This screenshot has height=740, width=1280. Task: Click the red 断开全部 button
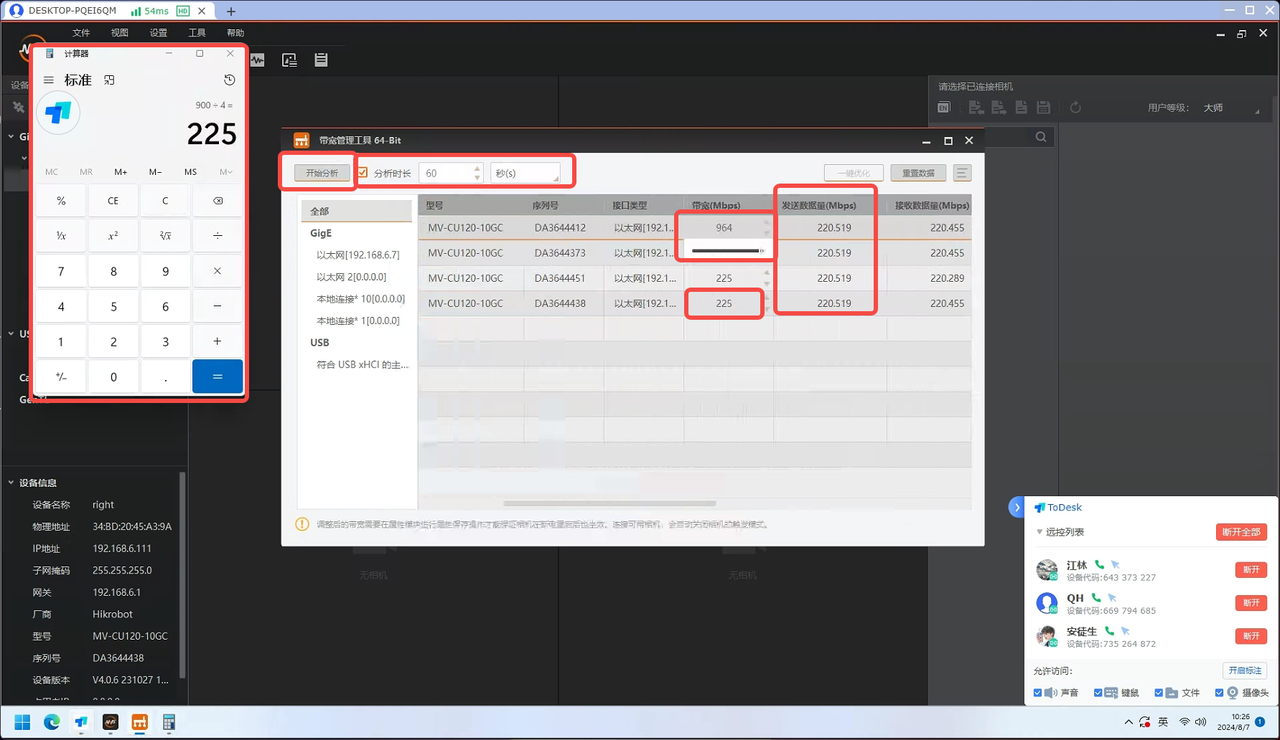tap(1241, 532)
